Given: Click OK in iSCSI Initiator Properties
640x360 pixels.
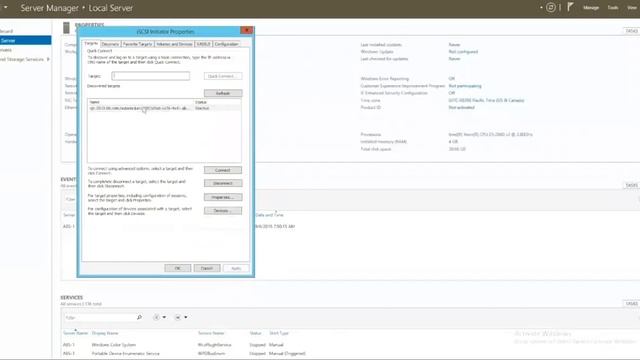Looking at the screenshot, I should (x=178, y=268).
